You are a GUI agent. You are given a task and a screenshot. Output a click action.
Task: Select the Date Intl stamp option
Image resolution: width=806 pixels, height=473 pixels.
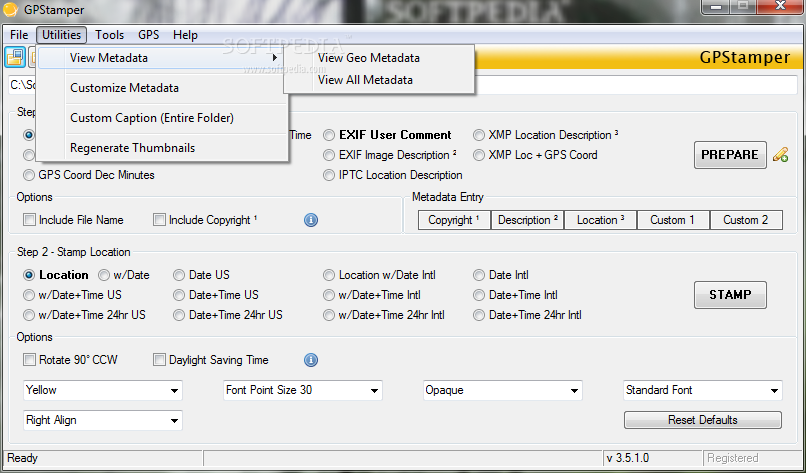(501, 275)
